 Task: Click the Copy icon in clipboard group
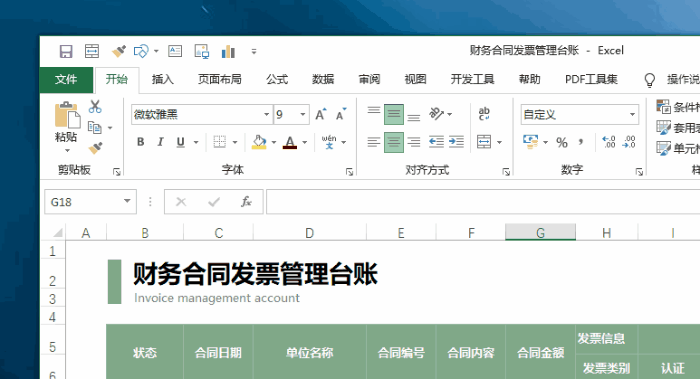pos(95,128)
